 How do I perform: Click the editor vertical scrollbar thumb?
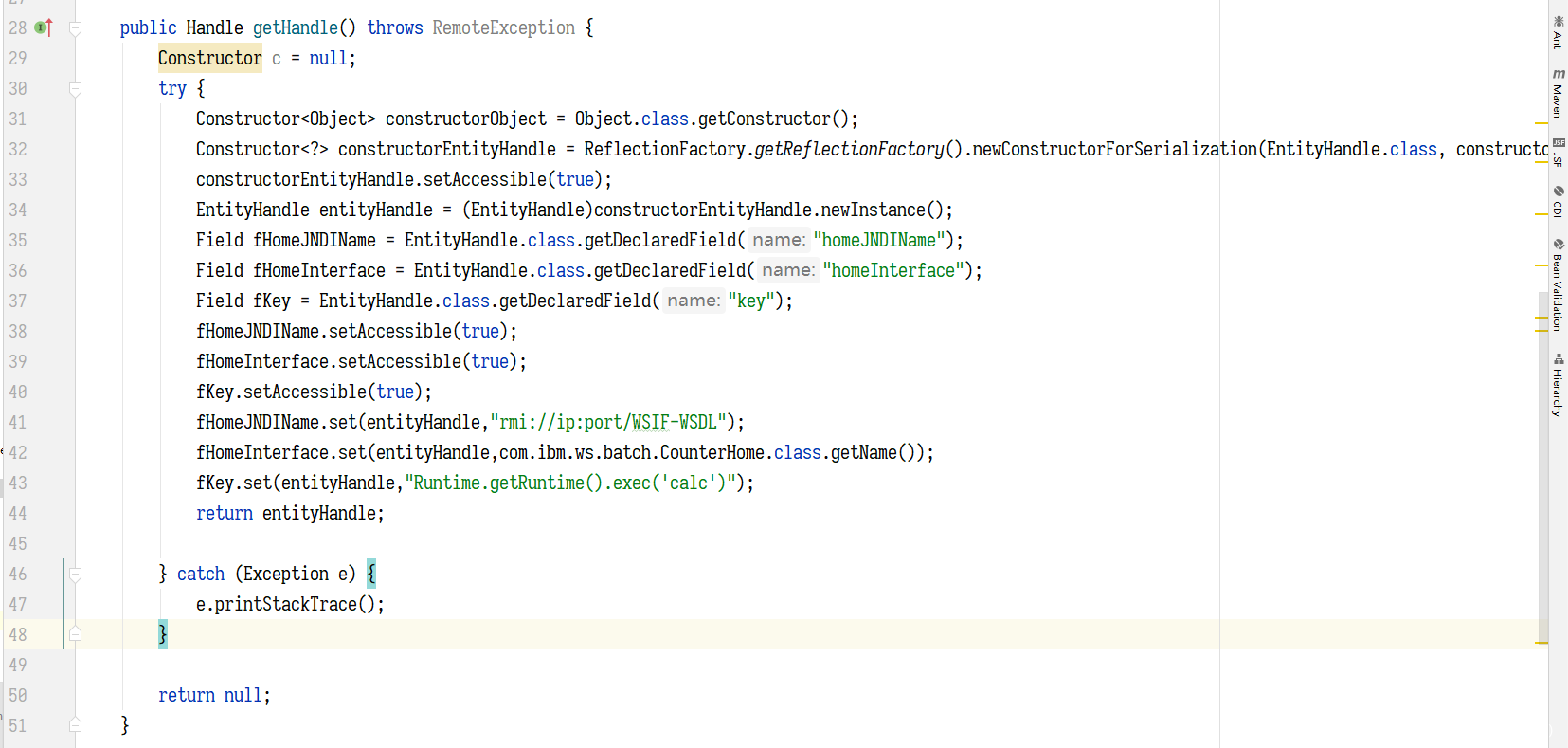[x=1542, y=468]
